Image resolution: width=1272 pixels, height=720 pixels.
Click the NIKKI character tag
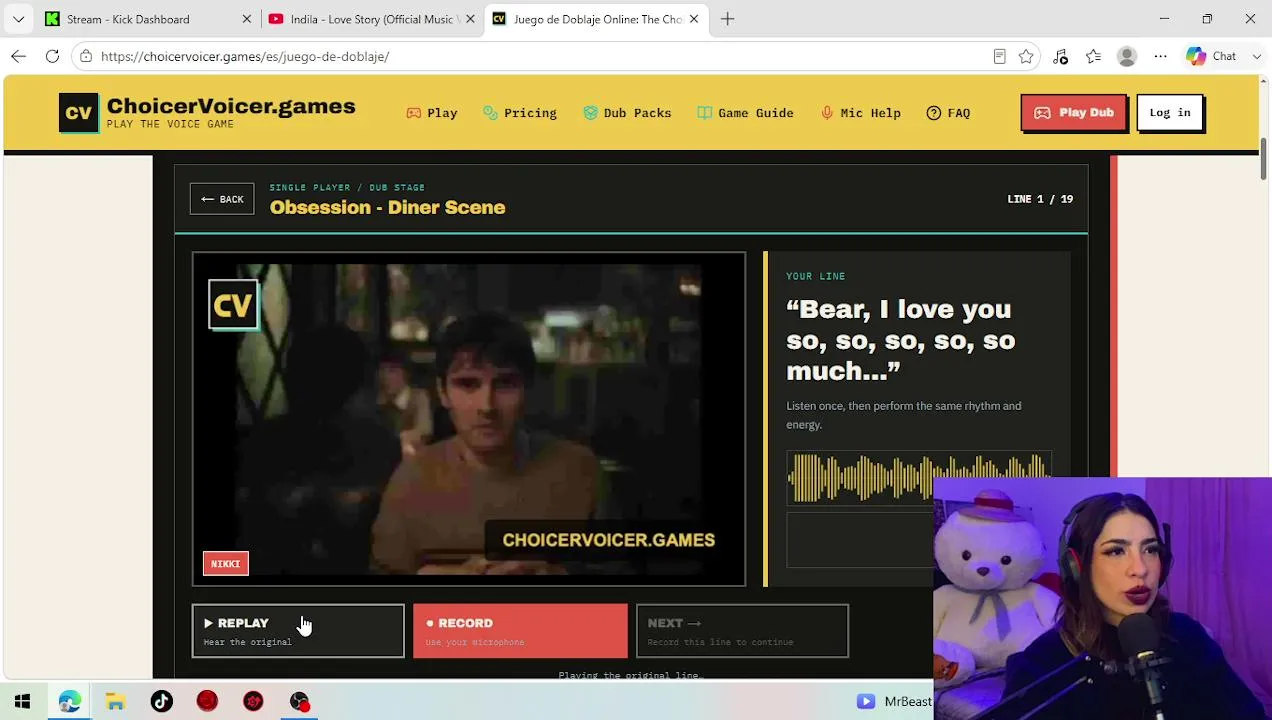[225, 564]
